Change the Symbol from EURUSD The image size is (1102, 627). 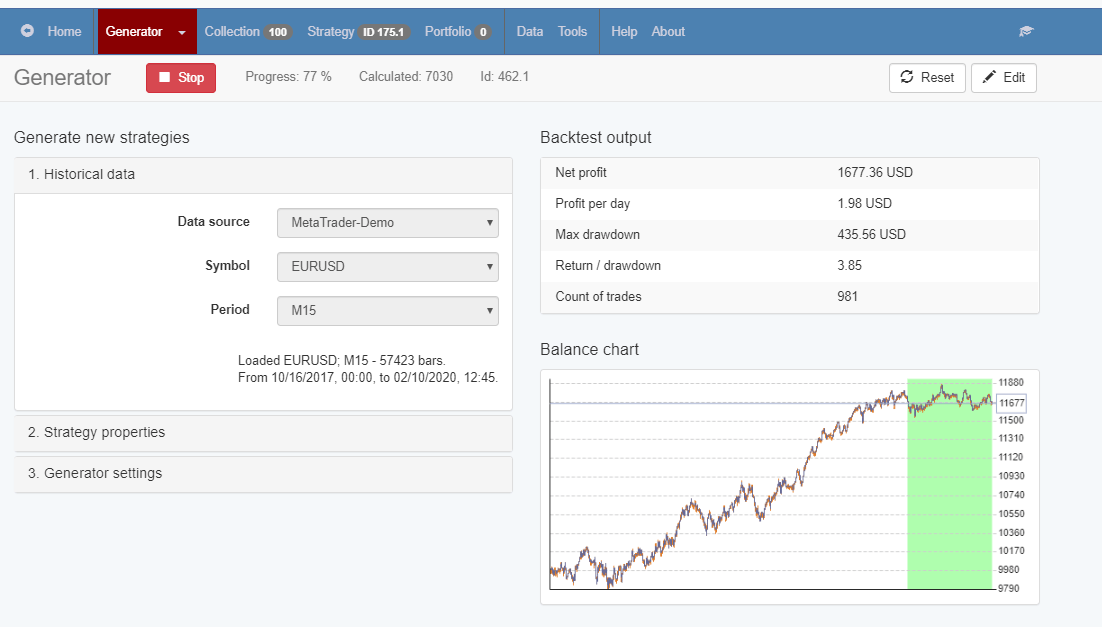387,266
